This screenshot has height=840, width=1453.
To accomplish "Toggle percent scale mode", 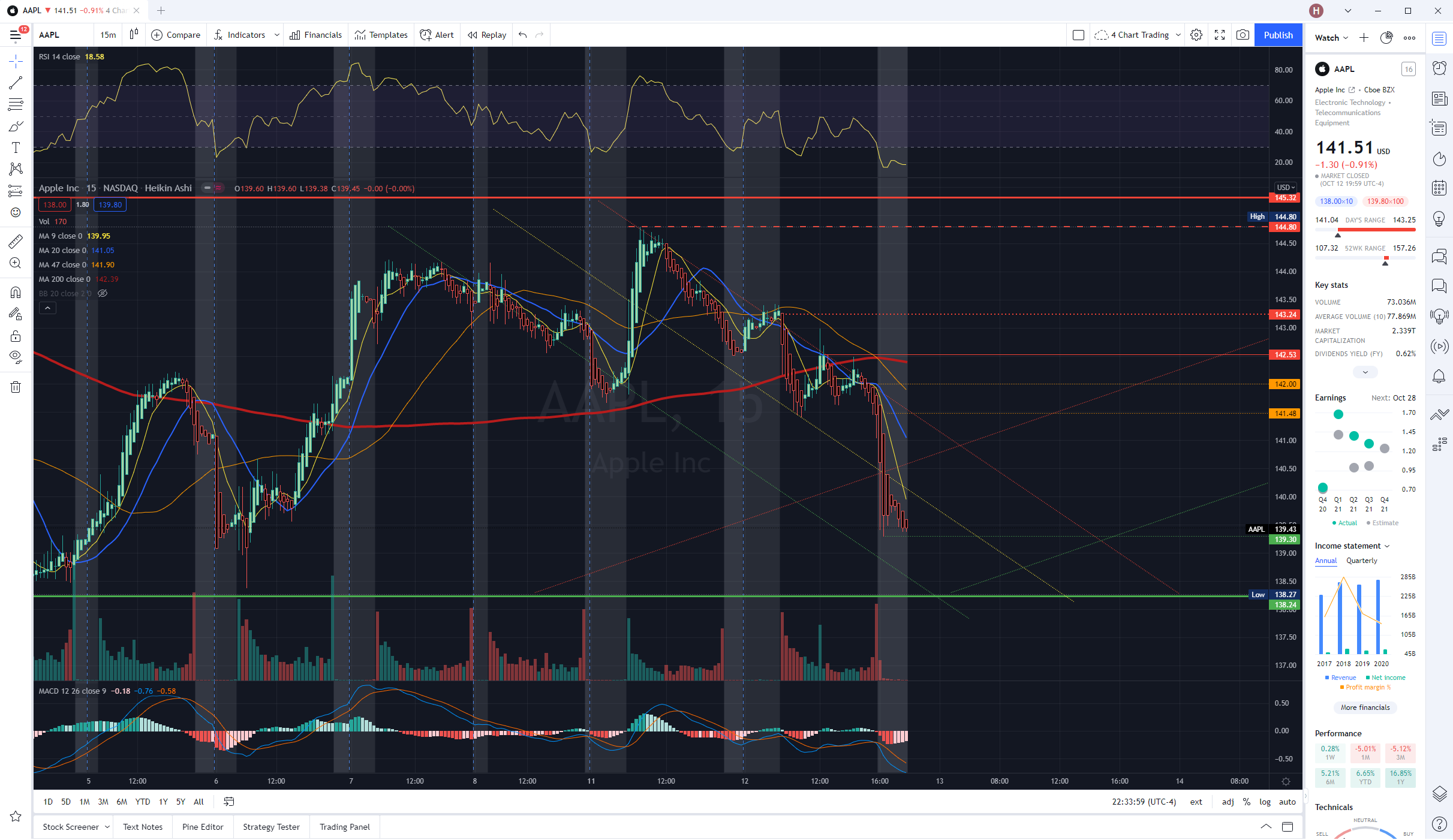I will [1247, 802].
